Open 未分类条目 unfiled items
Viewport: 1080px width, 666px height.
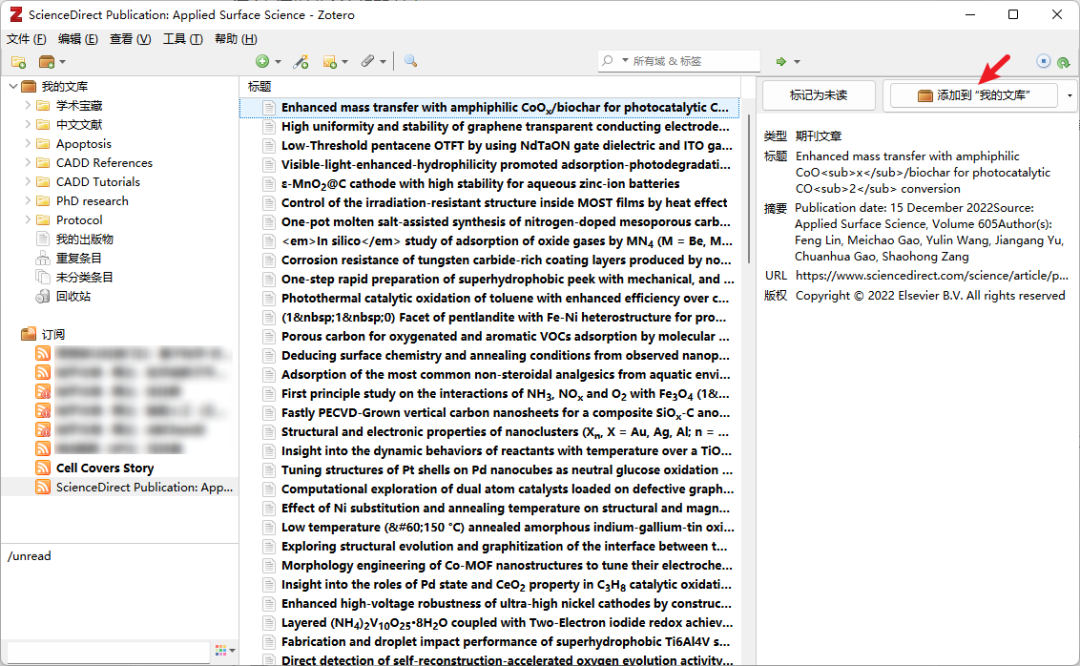point(84,277)
